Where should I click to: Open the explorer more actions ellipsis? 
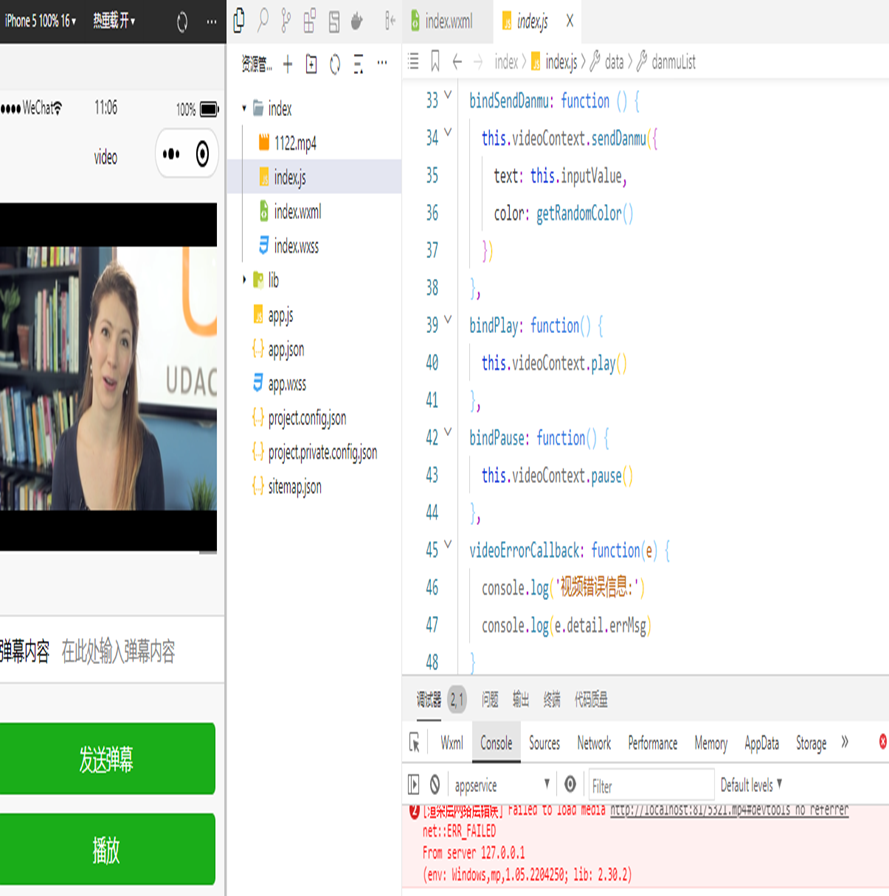click(x=382, y=63)
